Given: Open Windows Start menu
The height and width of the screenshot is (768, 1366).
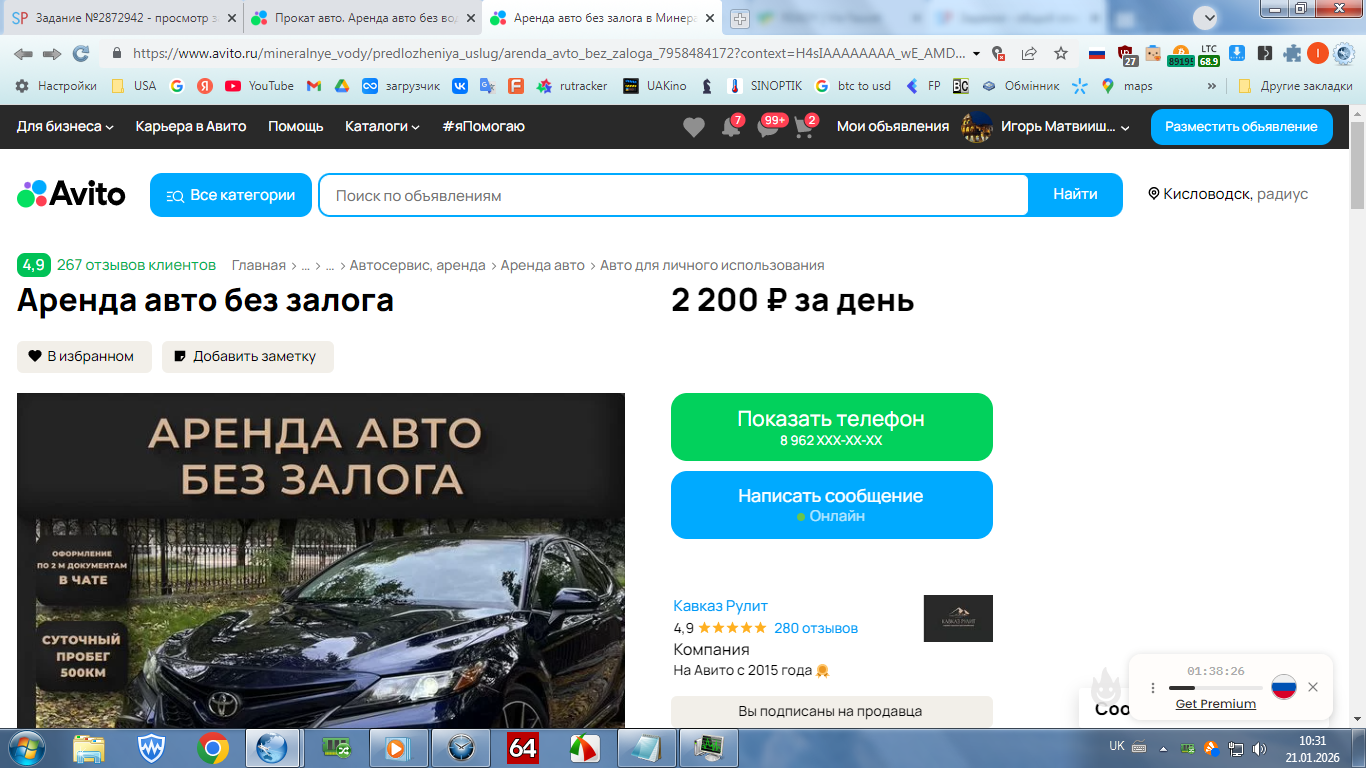Looking at the screenshot, I should click(25, 748).
